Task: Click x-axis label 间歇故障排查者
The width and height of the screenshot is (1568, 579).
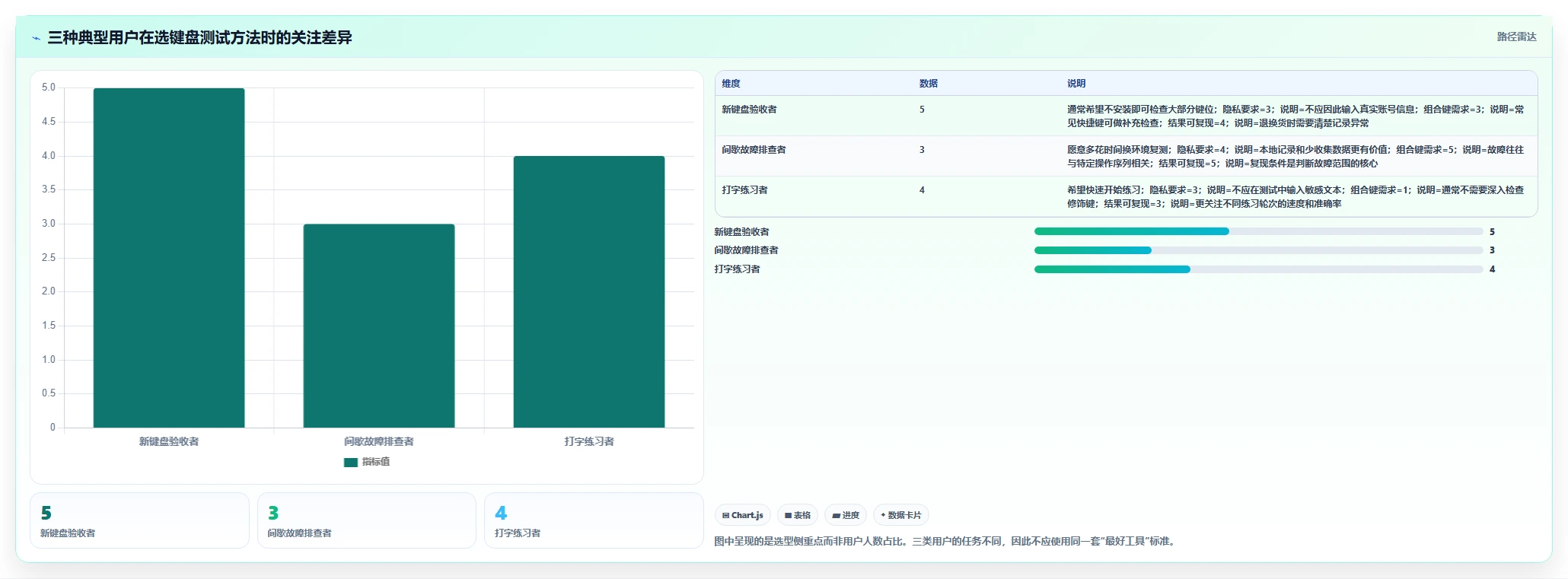Action: click(379, 441)
